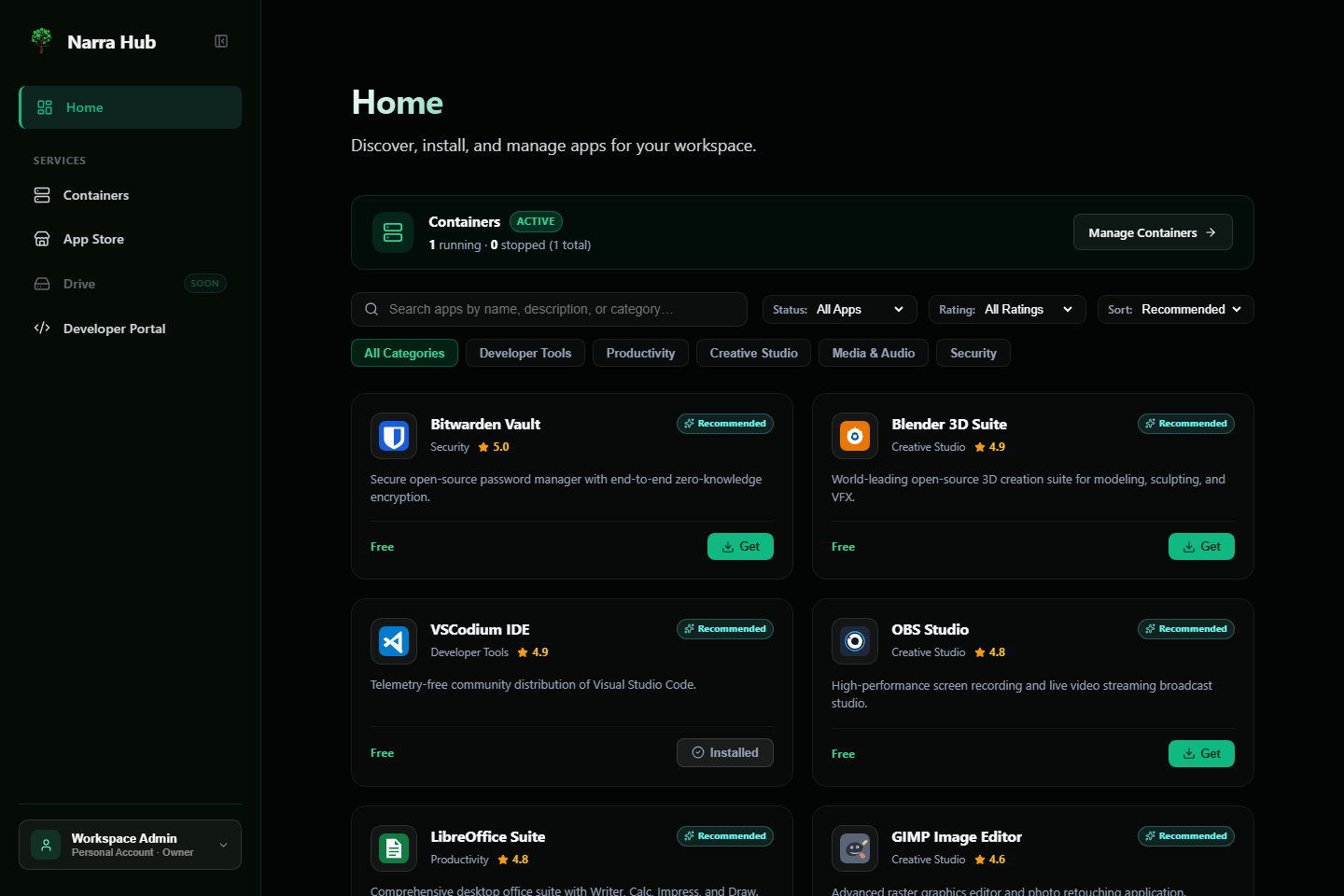Image resolution: width=1344 pixels, height=896 pixels.
Task: Click the SOON badge next to Drive
Action: coord(205,284)
